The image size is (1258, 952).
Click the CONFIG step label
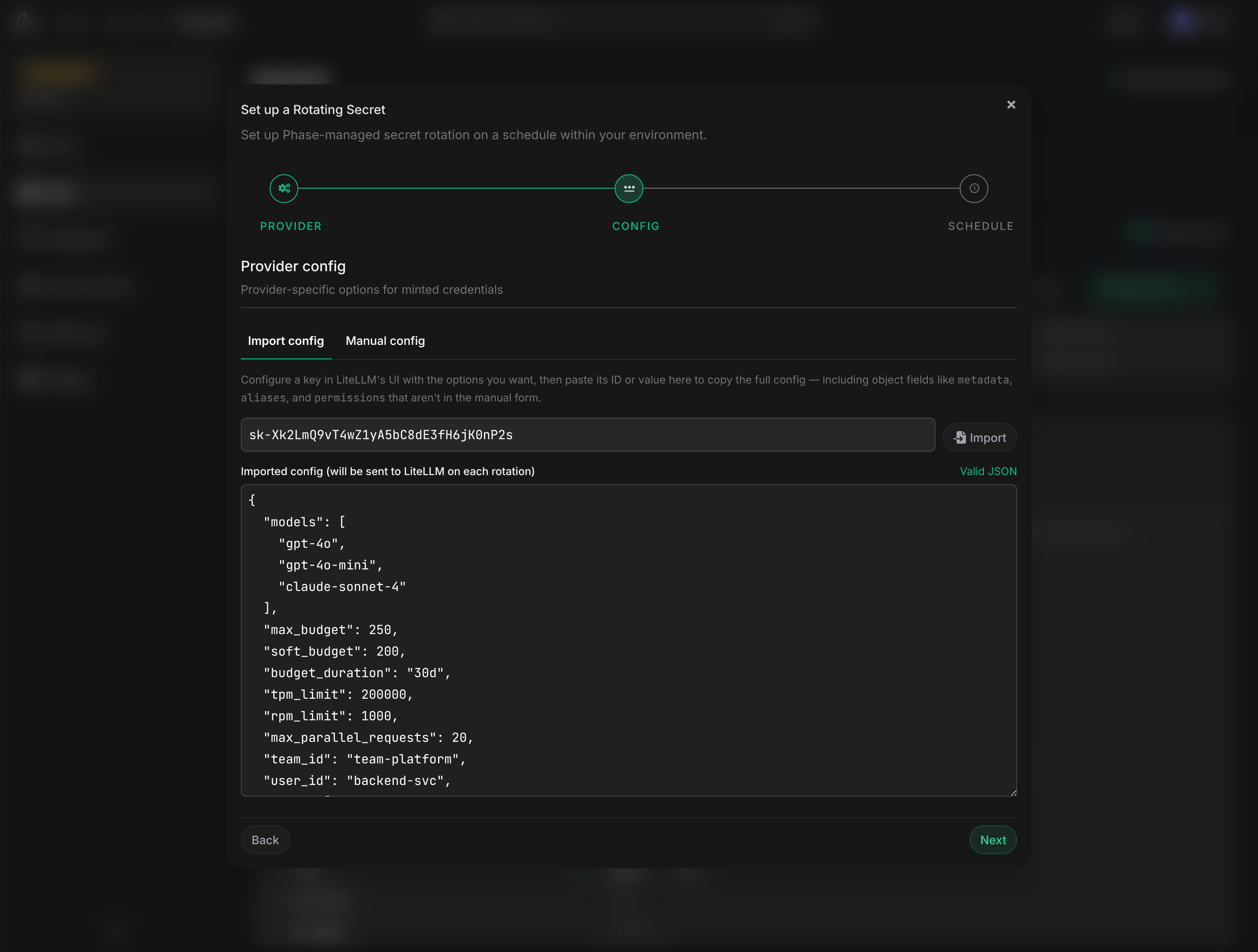635,226
